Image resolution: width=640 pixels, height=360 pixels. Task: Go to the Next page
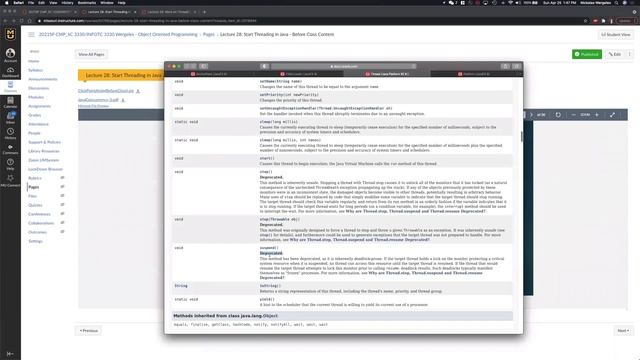tap(623, 331)
